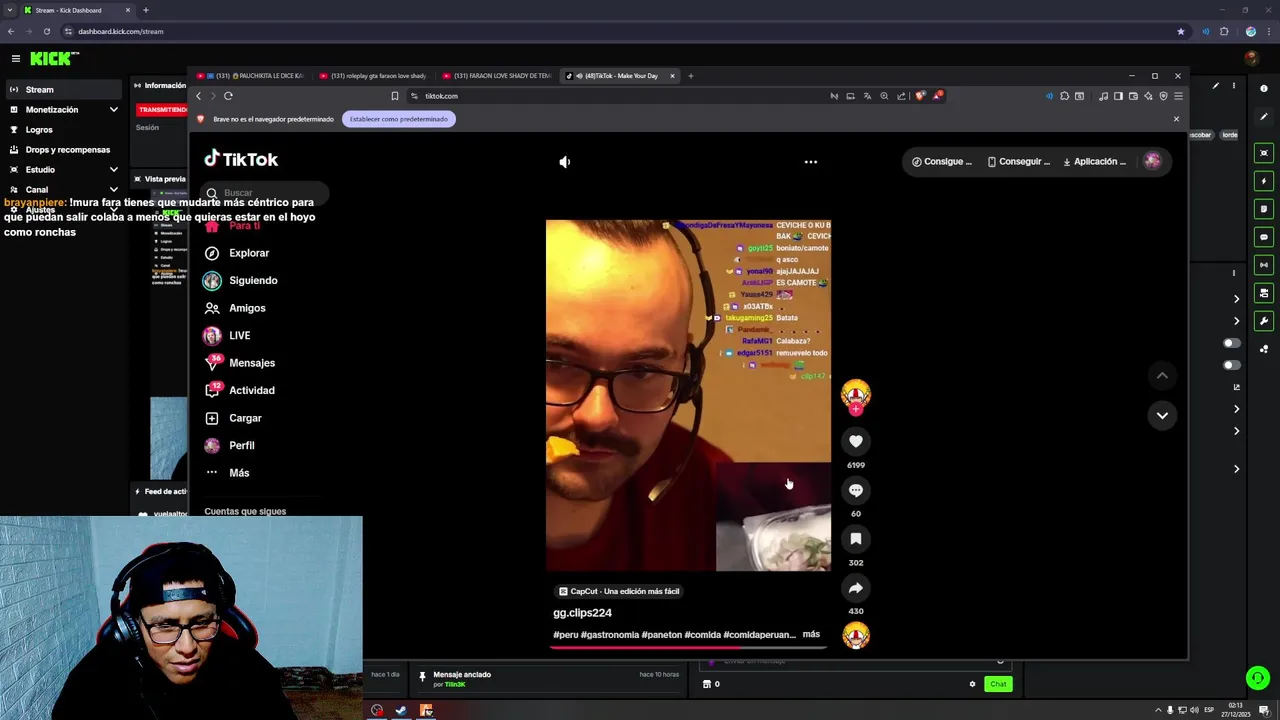Open Perfil in TikTok sidebar

pos(241,446)
